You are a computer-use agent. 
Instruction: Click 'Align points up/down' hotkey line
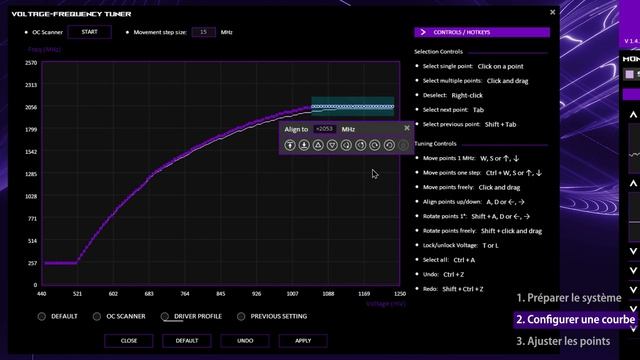(x=474, y=202)
